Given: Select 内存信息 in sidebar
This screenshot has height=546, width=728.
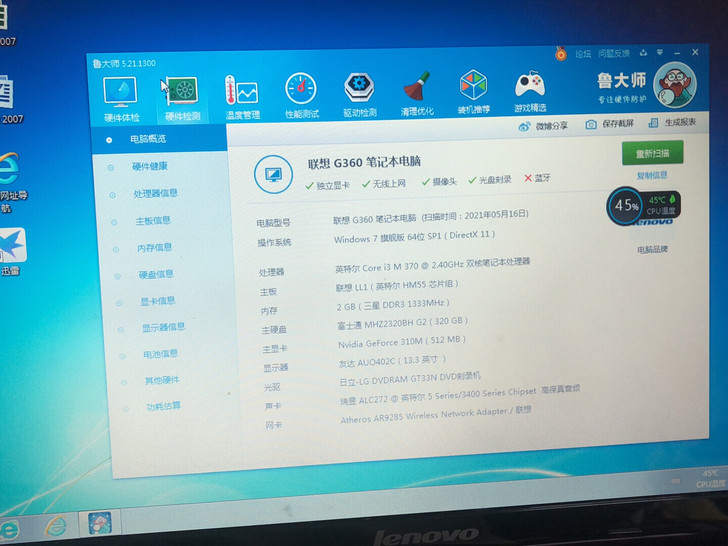Looking at the screenshot, I should (154, 247).
